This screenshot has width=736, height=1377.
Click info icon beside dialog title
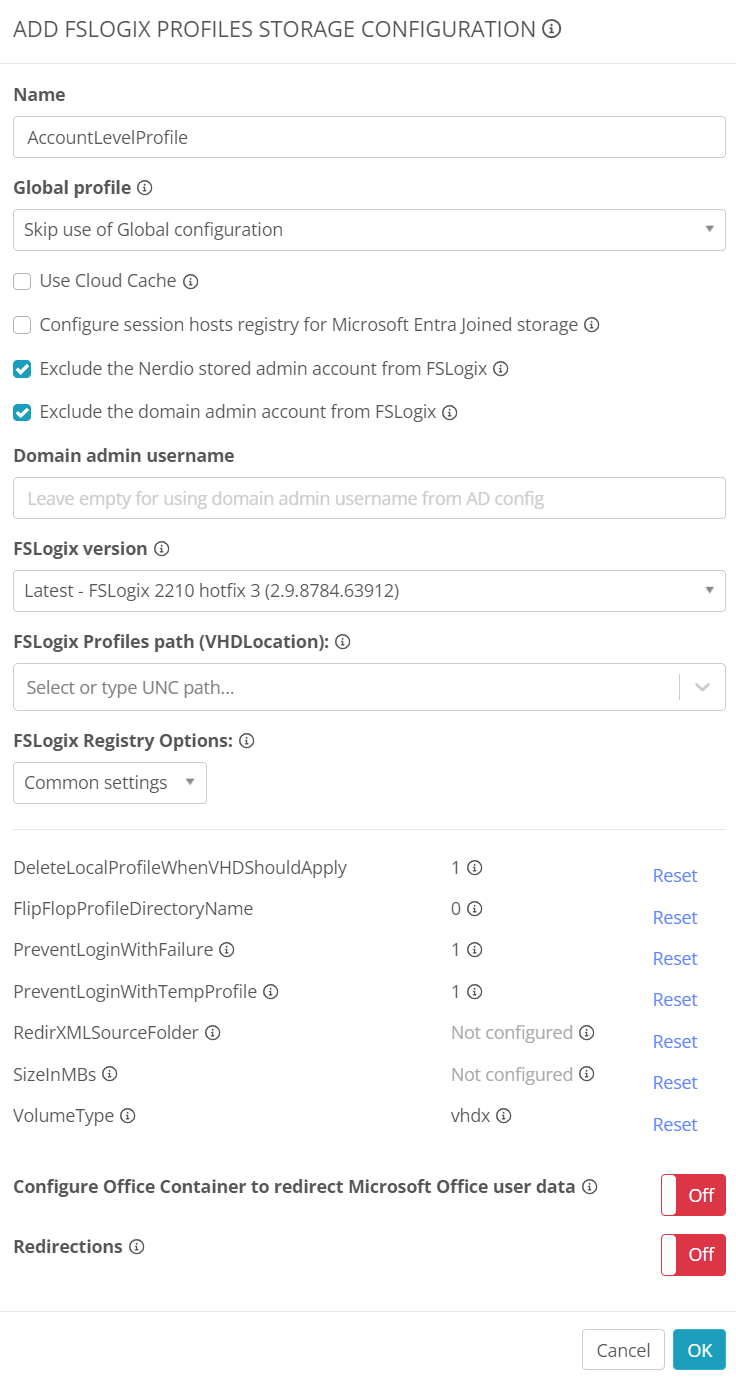tap(551, 29)
